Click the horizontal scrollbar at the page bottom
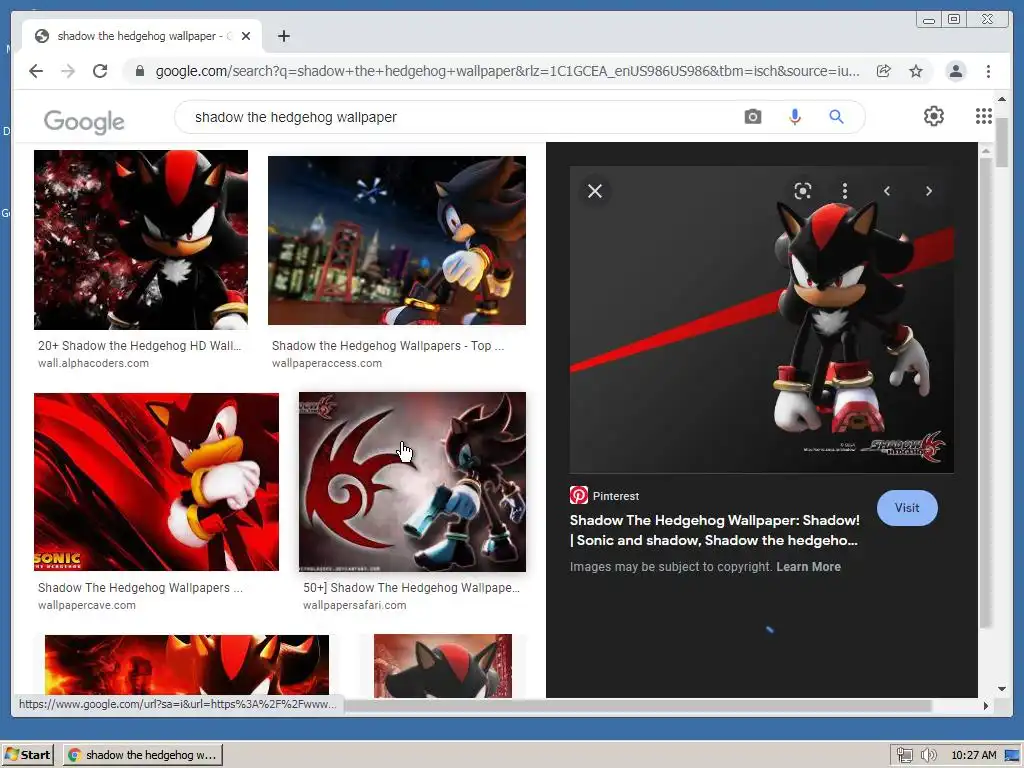Viewport: 1024px width, 768px height. tap(637, 705)
